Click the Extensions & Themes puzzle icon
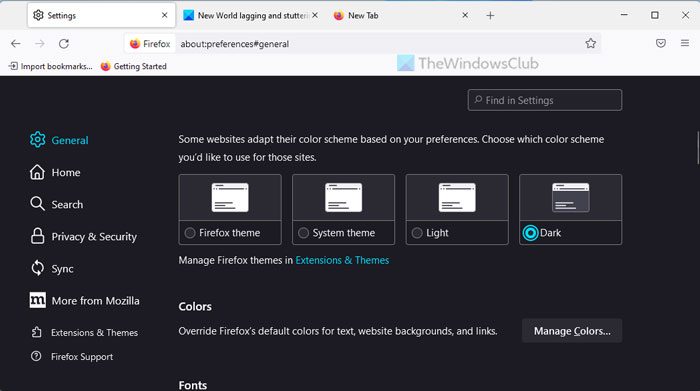The height and width of the screenshot is (391, 700). 37,332
